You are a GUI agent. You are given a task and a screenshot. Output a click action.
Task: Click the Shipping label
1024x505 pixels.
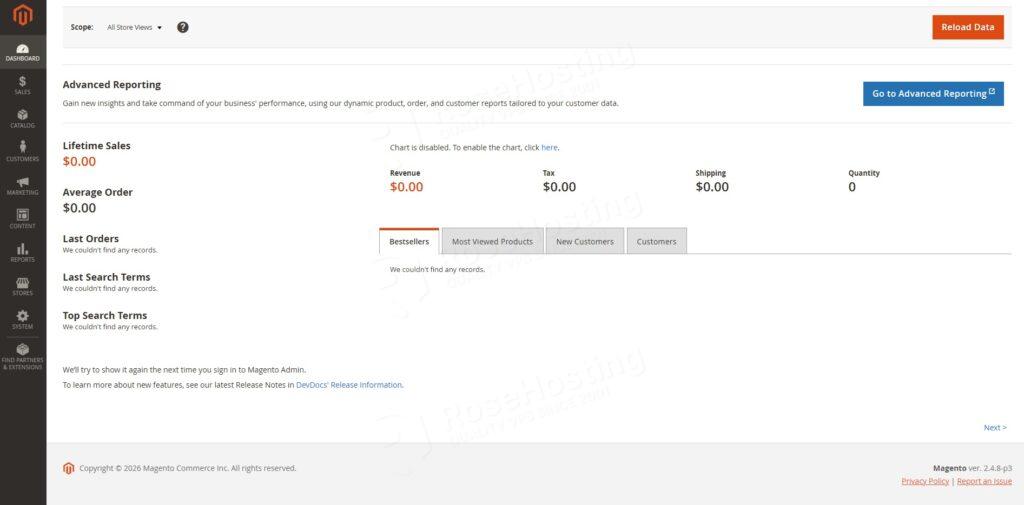[711, 173]
